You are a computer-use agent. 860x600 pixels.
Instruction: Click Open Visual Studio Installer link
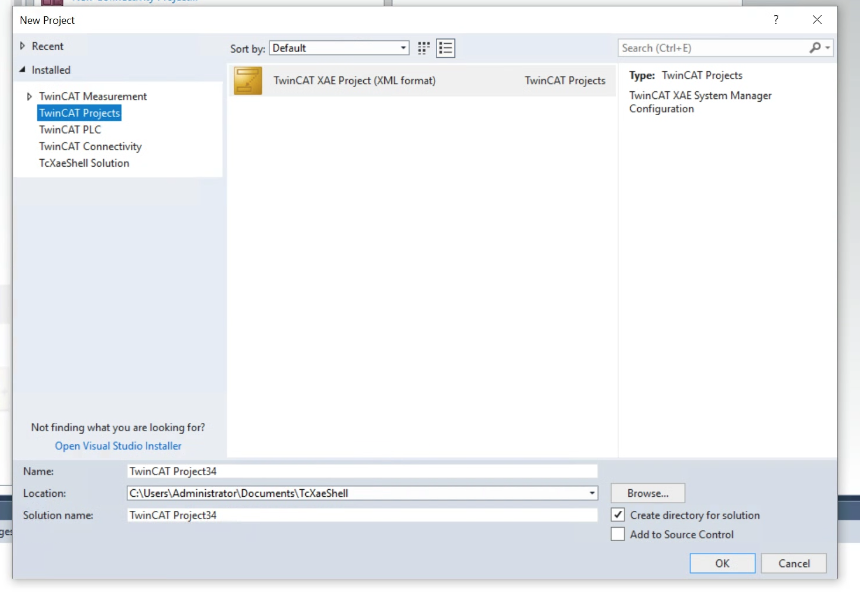(x=118, y=446)
